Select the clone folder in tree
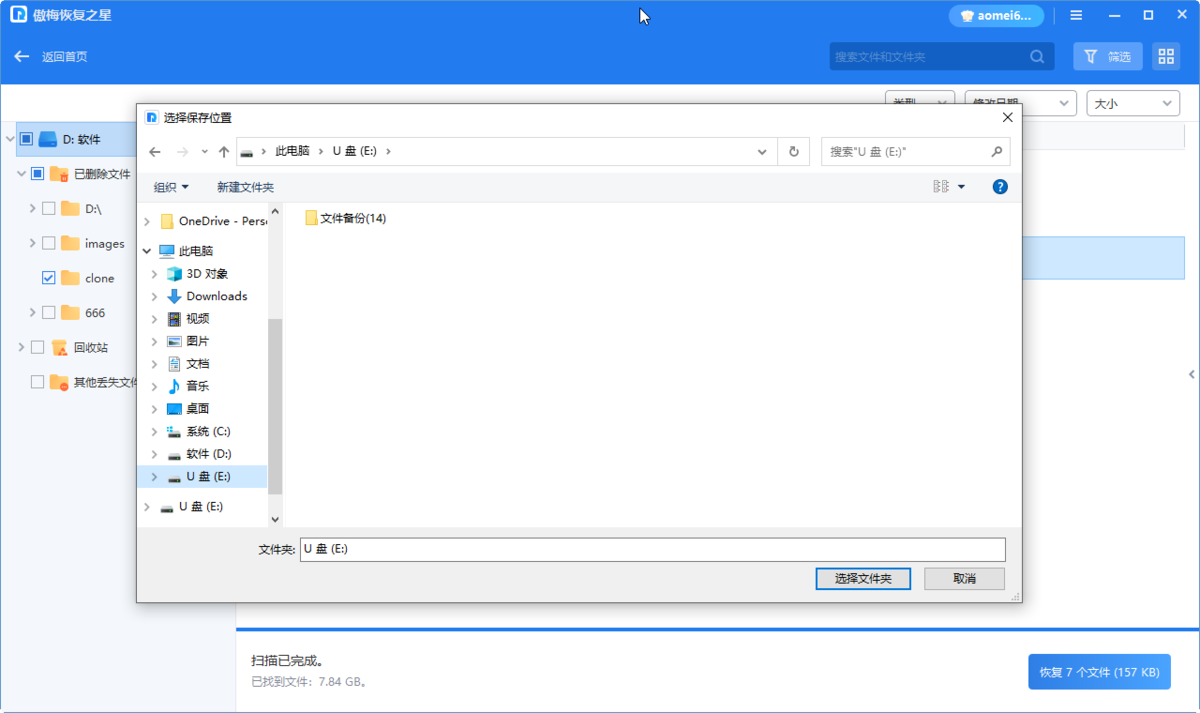Image resolution: width=1200 pixels, height=713 pixels. click(99, 278)
